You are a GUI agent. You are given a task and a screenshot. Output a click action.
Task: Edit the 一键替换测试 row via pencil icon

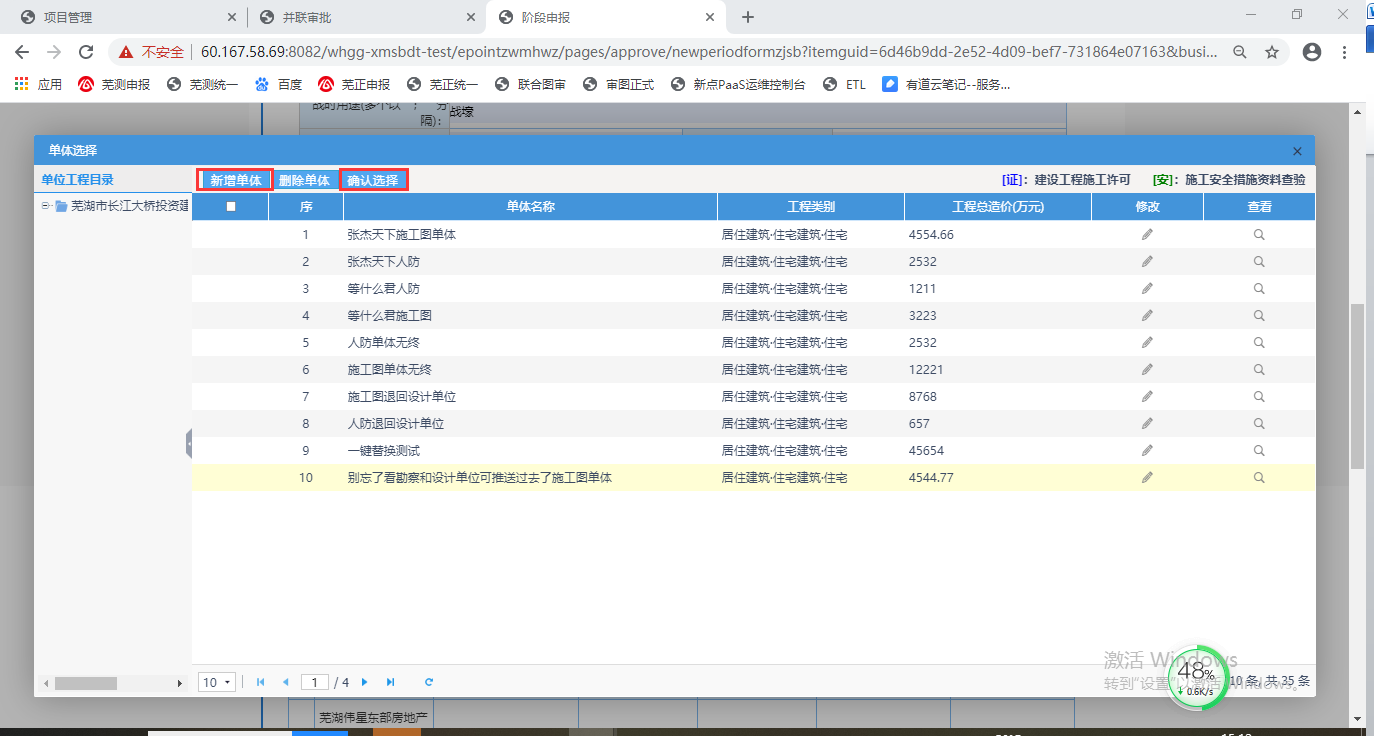pyautogui.click(x=1147, y=450)
